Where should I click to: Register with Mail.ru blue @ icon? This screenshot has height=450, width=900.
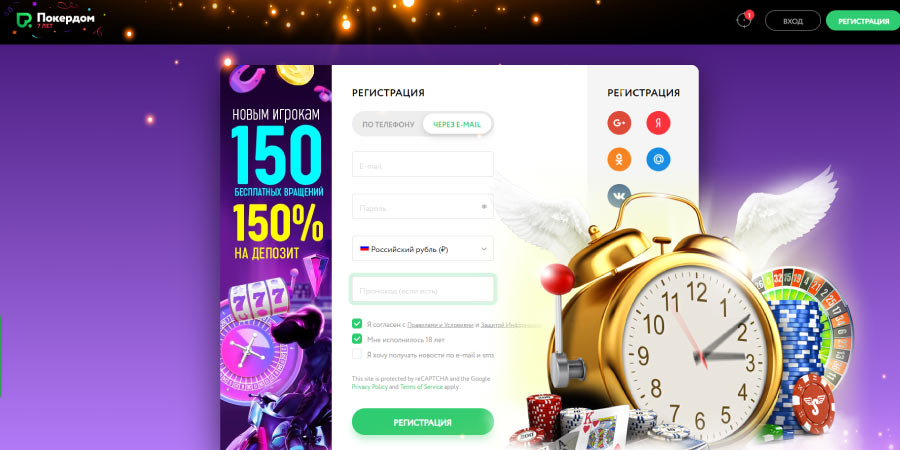pos(658,160)
